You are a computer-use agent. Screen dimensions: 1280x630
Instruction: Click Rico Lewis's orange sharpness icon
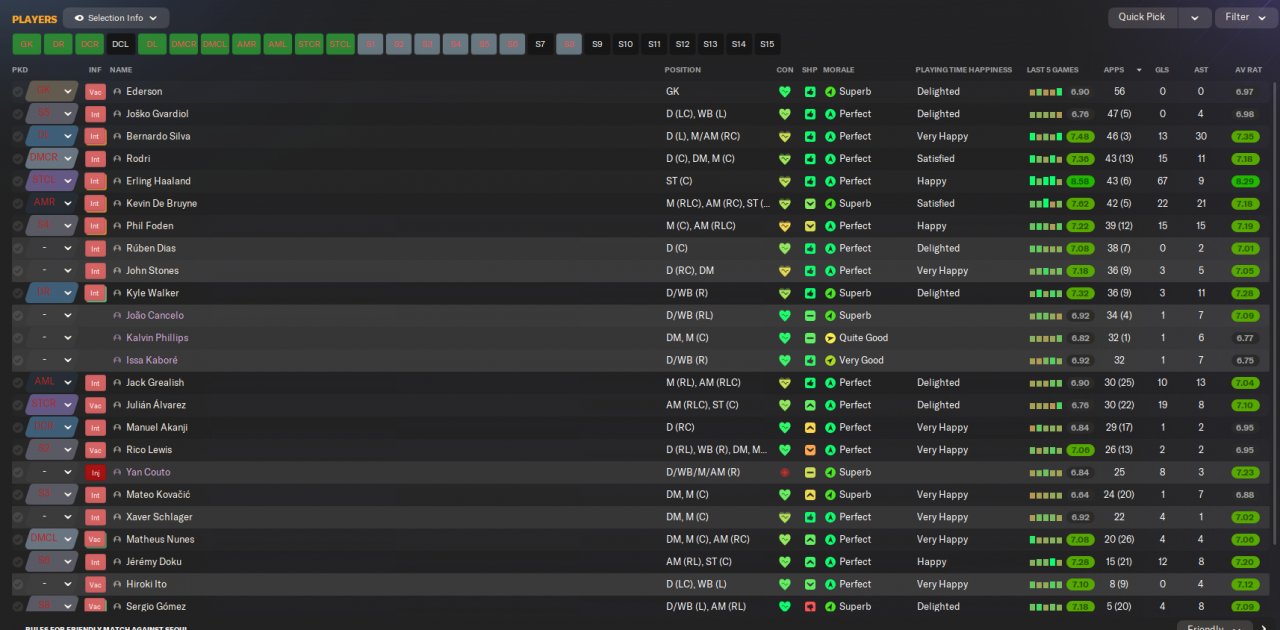pos(810,450)
